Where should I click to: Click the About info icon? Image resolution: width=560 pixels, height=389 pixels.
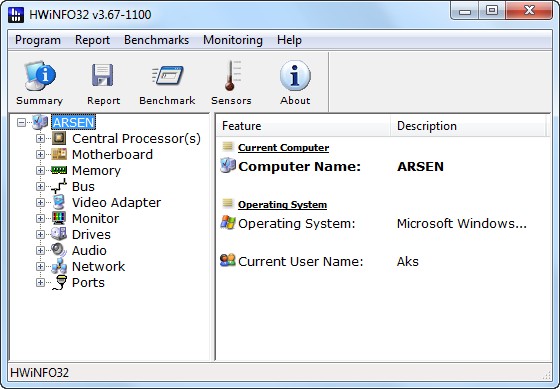[x=295, y=75]
